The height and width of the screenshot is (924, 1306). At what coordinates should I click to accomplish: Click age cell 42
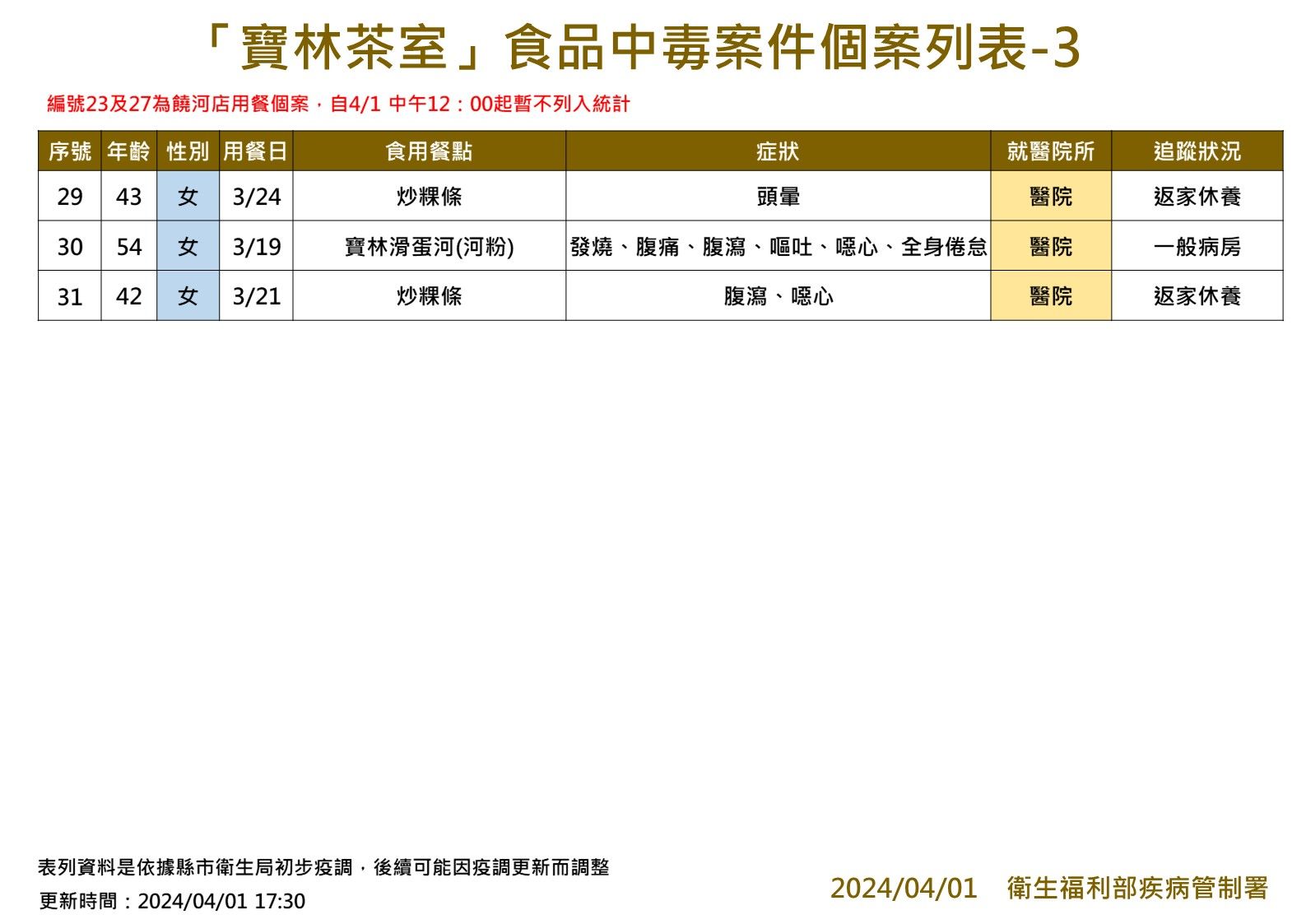[129, 295]
